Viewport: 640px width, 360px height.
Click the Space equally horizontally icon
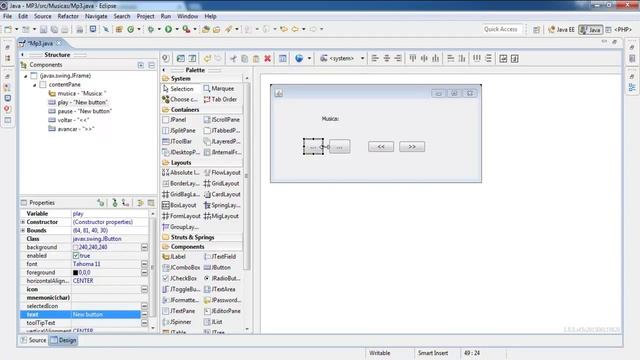coord(477,58)
